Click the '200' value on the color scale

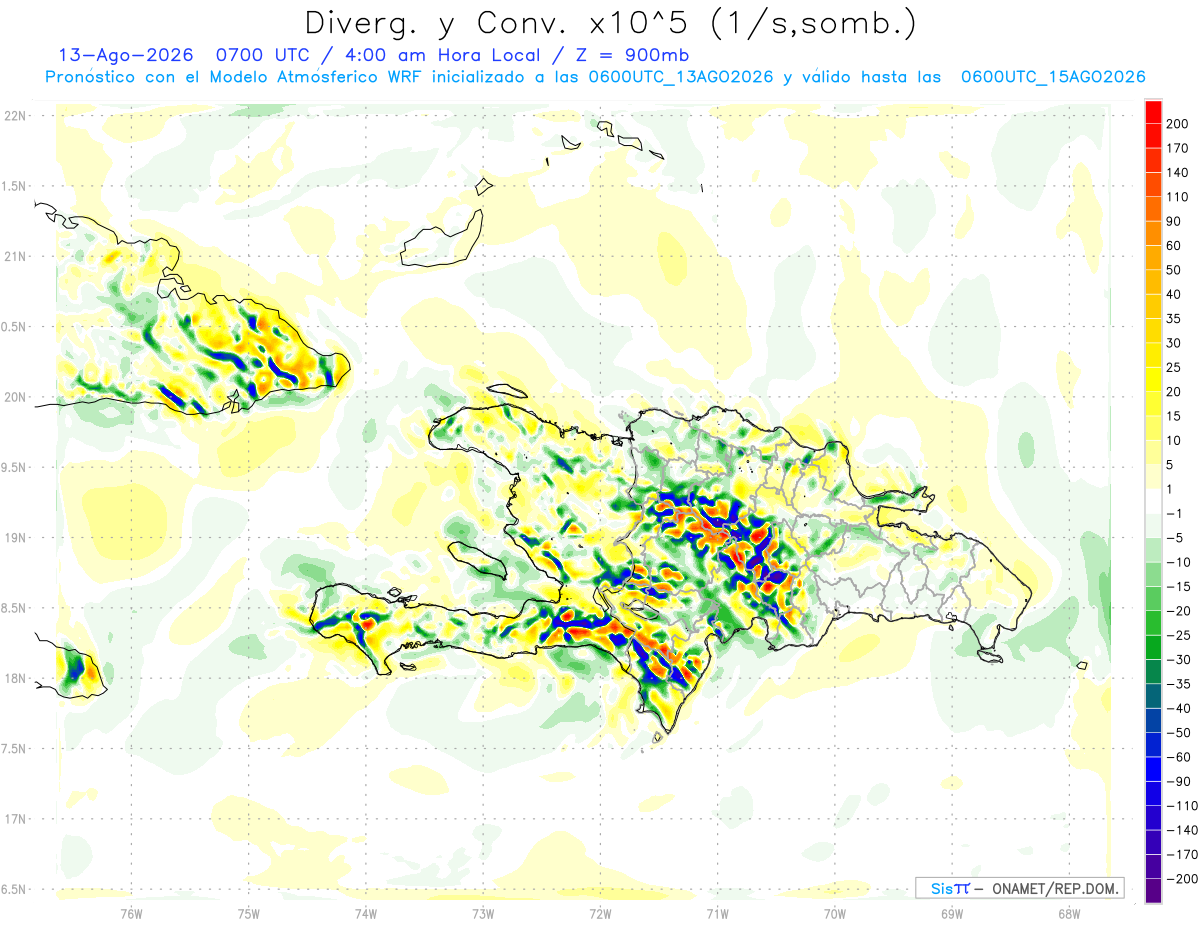point(1177,124)
